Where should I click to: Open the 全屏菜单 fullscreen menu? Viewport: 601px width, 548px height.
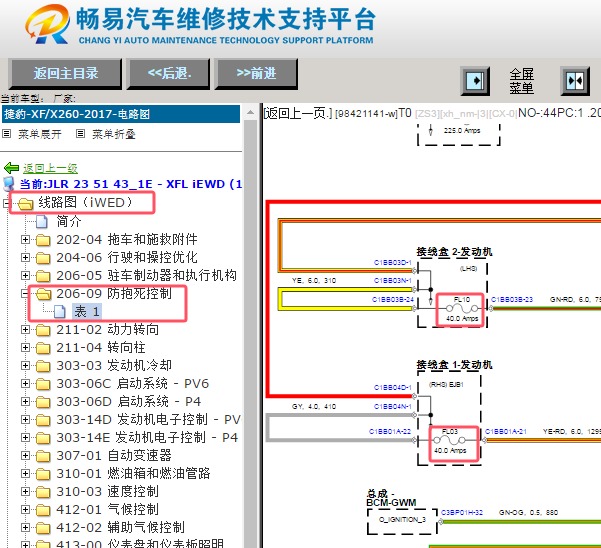521,81
